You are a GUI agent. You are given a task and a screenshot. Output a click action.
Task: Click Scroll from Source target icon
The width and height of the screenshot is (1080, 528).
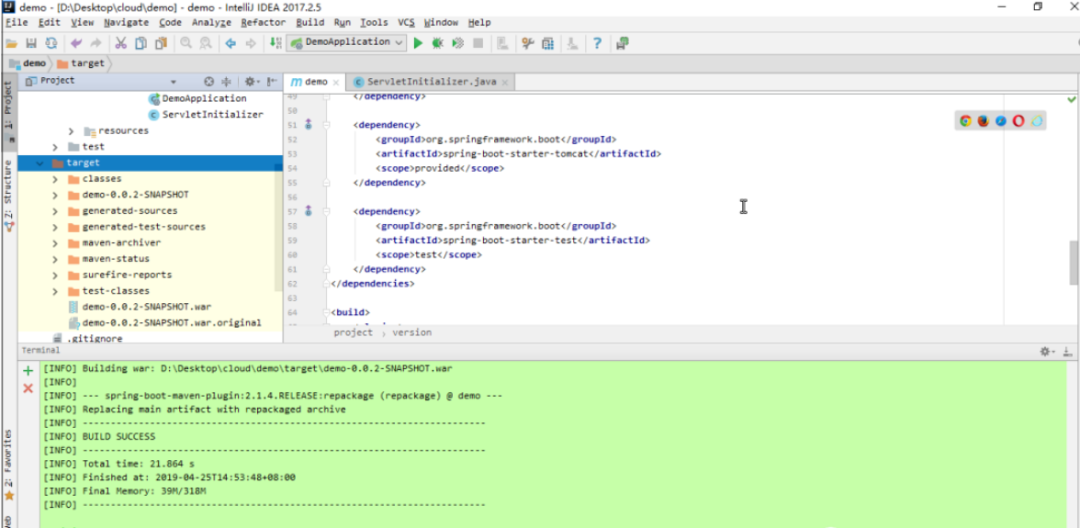[209, 81]
